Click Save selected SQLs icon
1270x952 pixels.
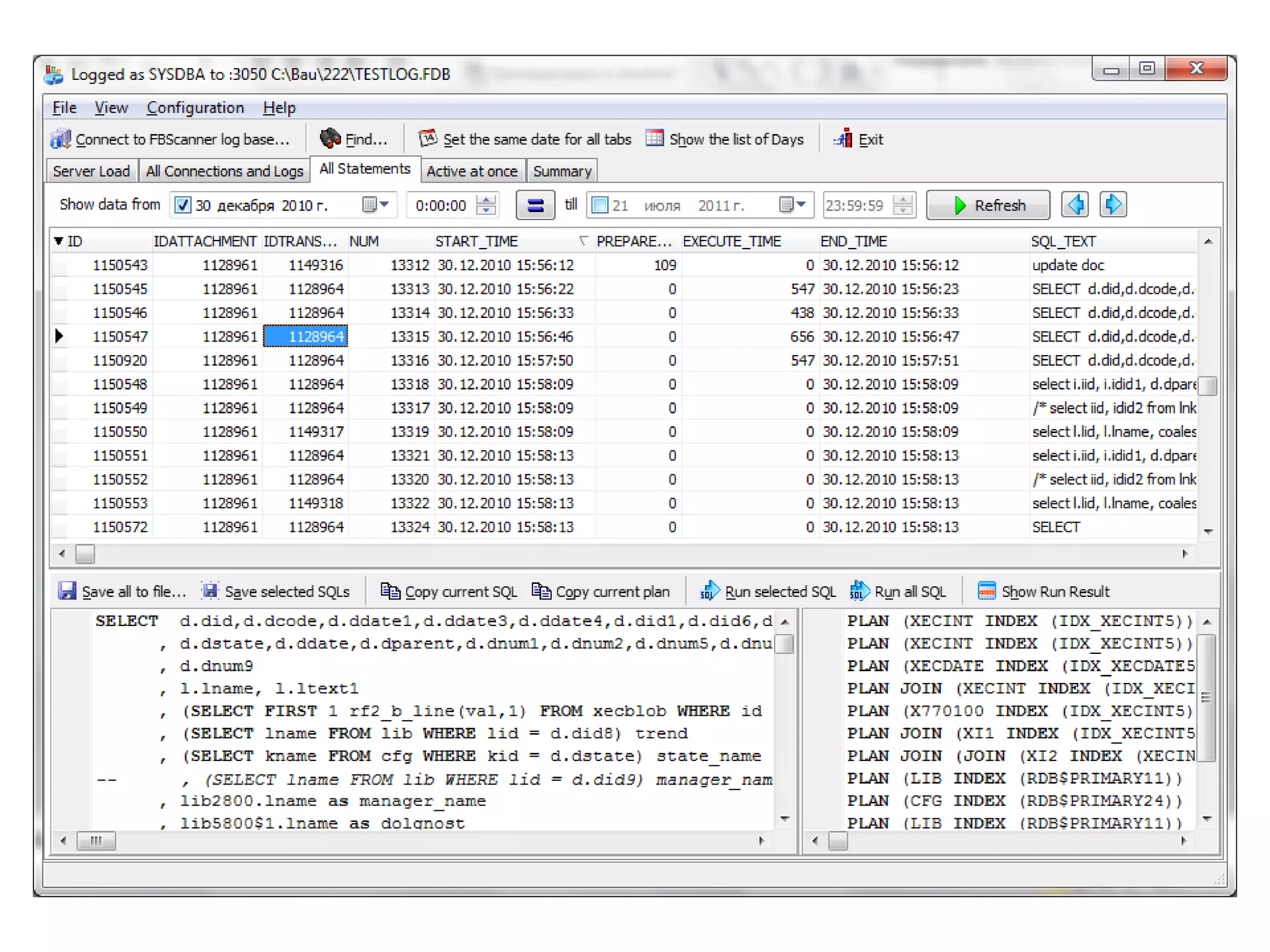[211, 591]
